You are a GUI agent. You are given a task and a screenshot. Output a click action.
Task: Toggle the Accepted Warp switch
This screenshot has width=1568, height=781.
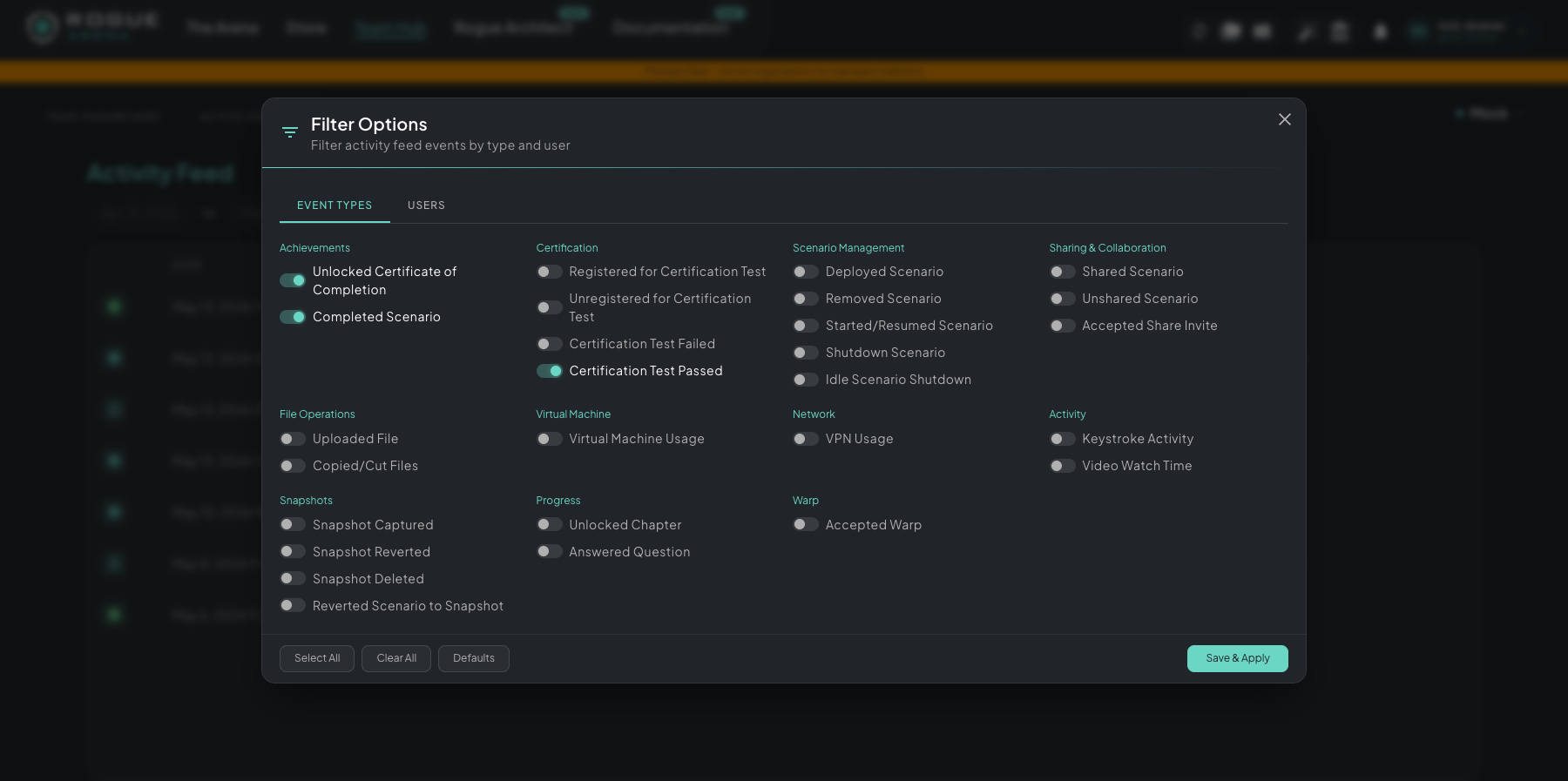(x=806, y=524)
